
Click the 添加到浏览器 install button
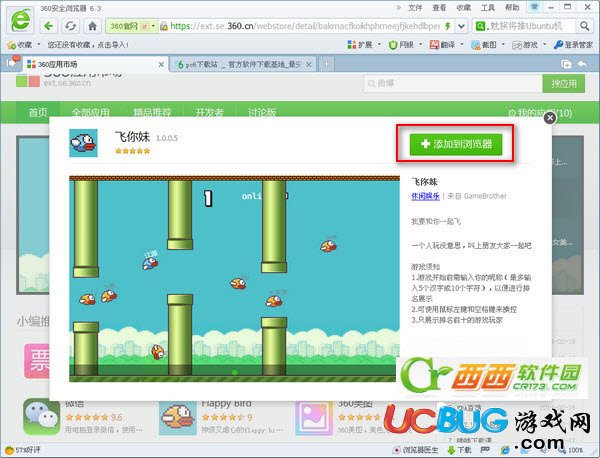pyautogui.click(x=455, y=144)
